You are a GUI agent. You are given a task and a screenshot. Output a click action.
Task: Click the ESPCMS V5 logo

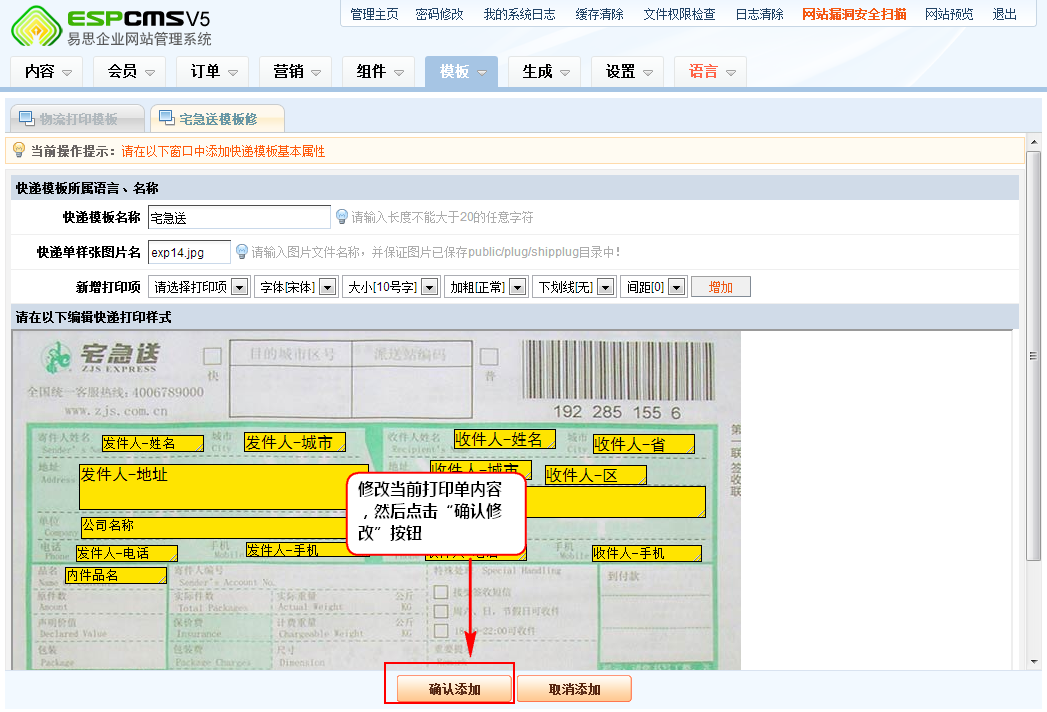pos(111,27)
